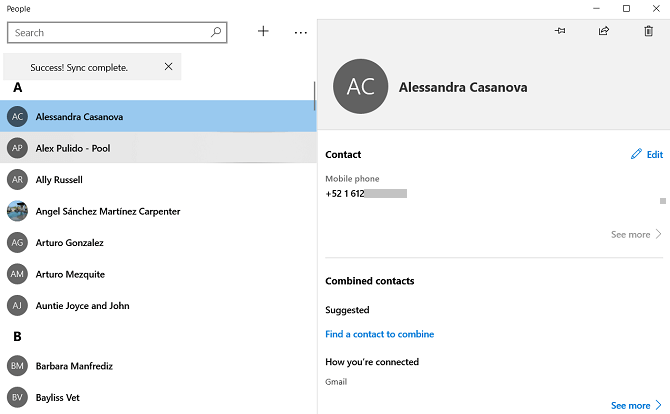This screenshot has width=670, height=414.
Task: Share the Alessandra Casanova contact
Action: tap(604, 31)
